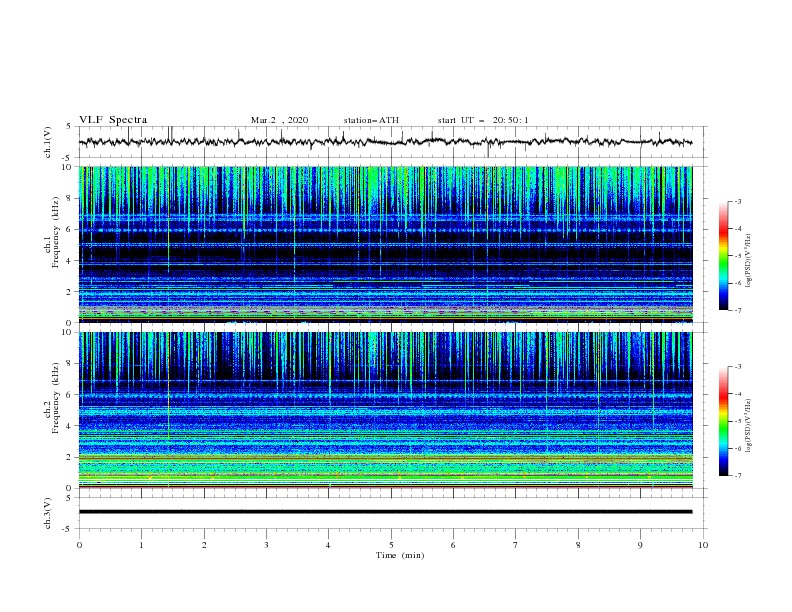Click the ch.1 color bar "log(PSD)(V²/Hz)" label
The height and width of the screenshot is (612, 792).
(x=749, y=261)
